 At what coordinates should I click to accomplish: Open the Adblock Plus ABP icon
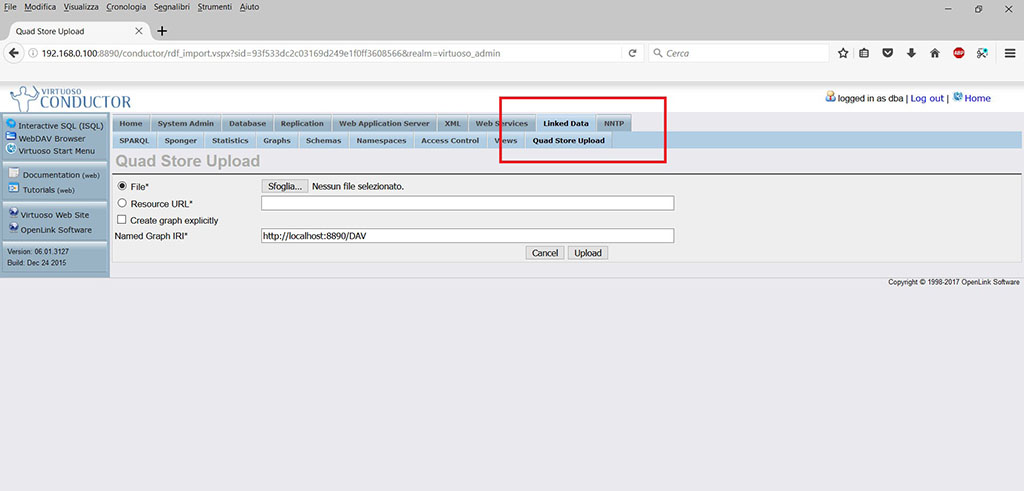959,54
